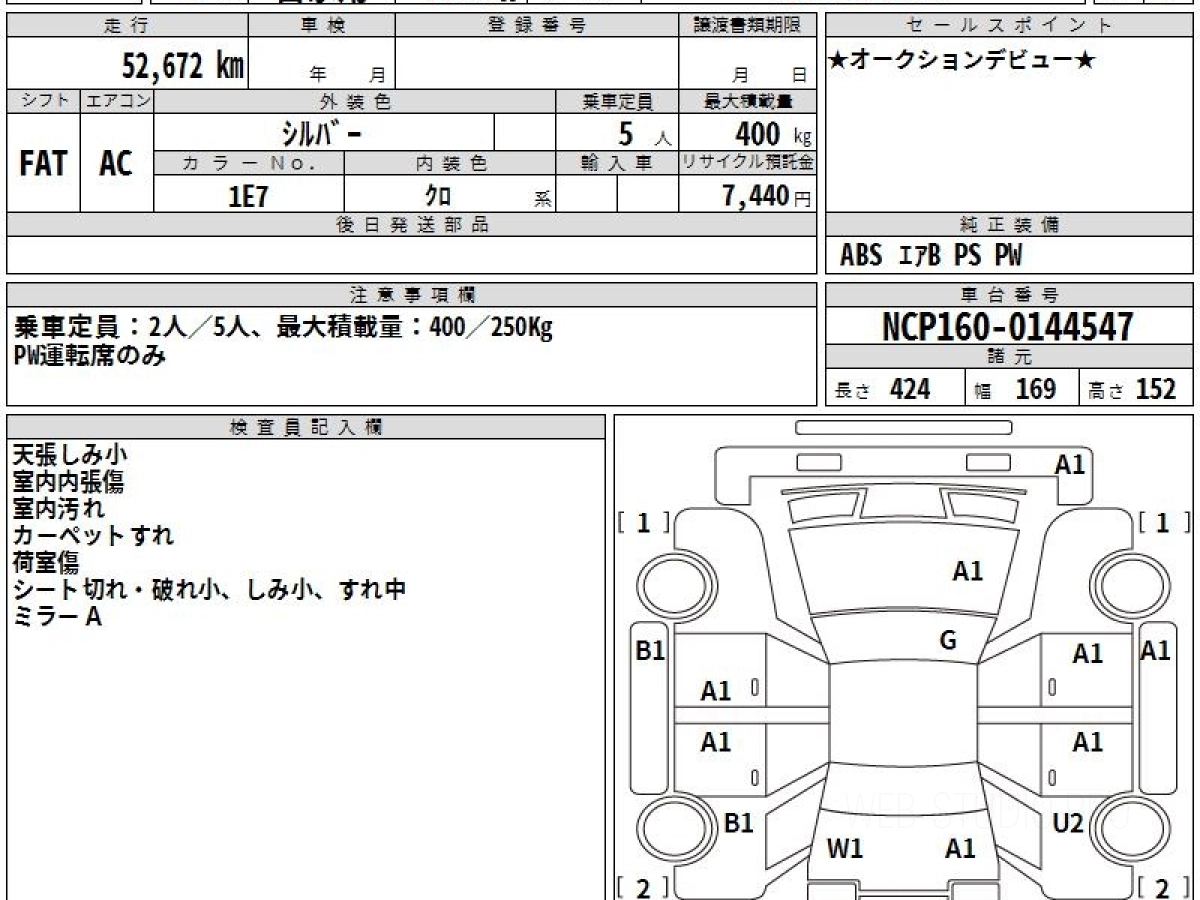
Task: Click the 輸入車 import car header
Action: pyautogui.click(x=616, y=163)
